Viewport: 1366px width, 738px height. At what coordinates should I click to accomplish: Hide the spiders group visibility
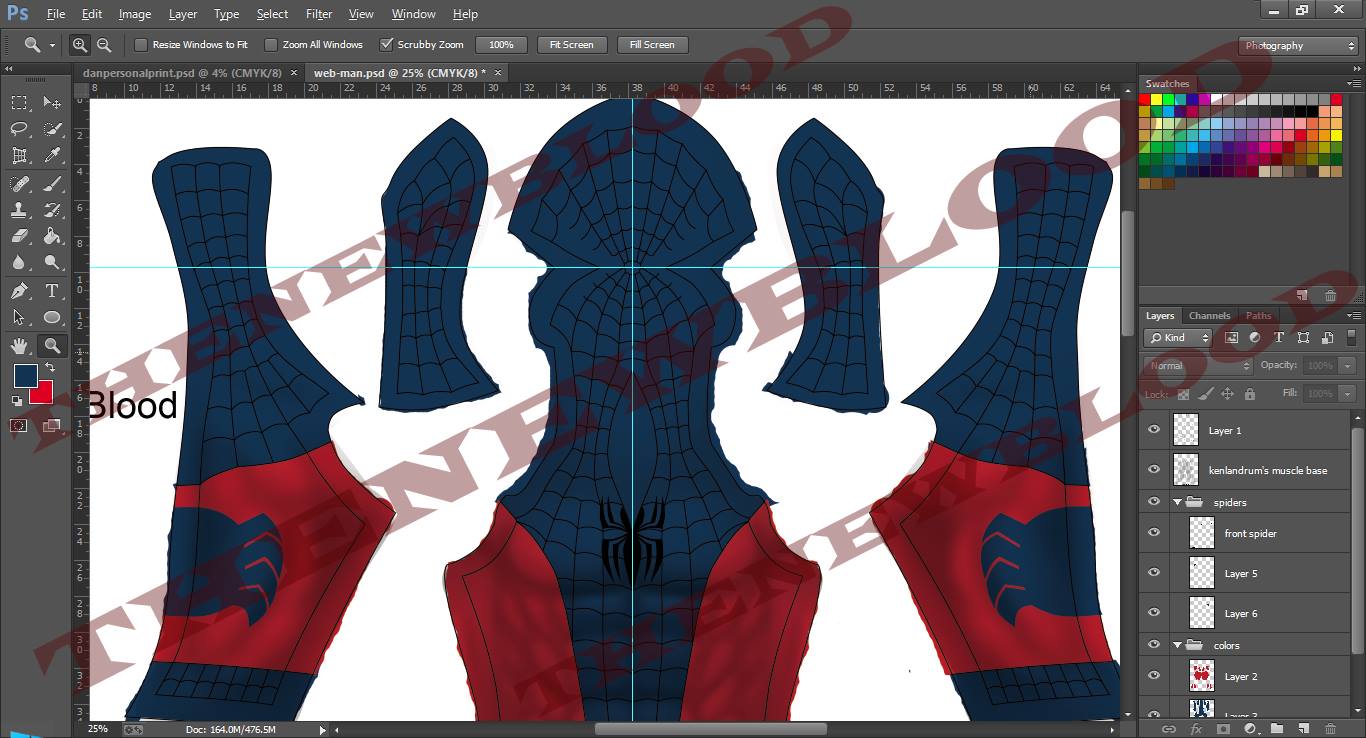1154,502
